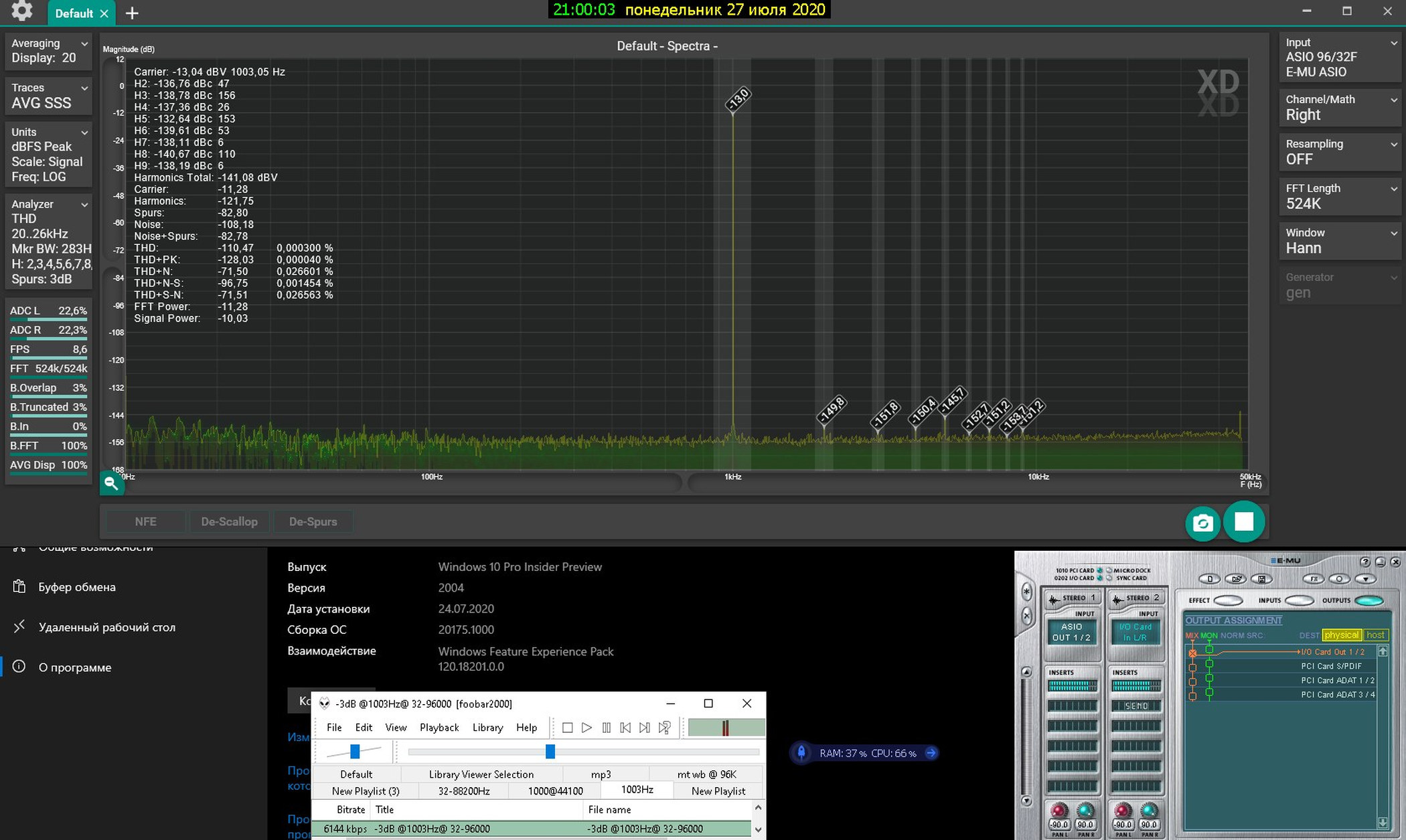Click Random playback icon in foobar2000

point(664,728)
